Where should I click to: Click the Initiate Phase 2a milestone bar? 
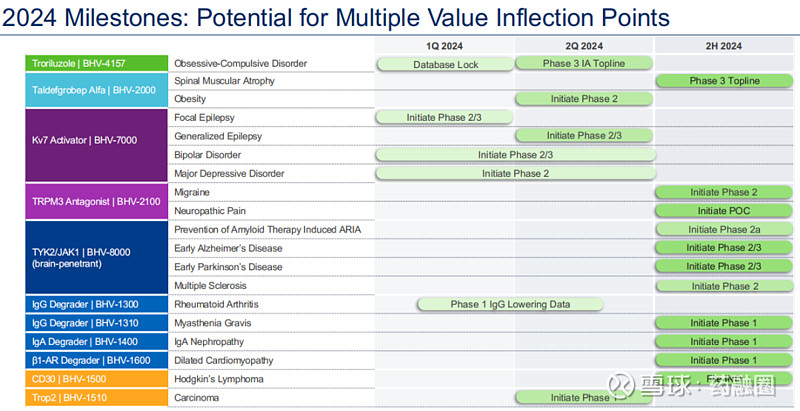pos(724,230)
